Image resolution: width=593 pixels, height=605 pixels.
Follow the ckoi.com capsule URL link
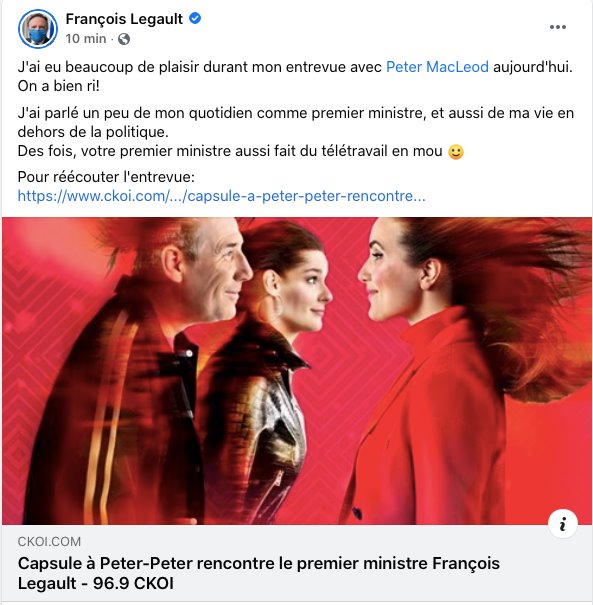pyautogui.click(x=221, y=196)
